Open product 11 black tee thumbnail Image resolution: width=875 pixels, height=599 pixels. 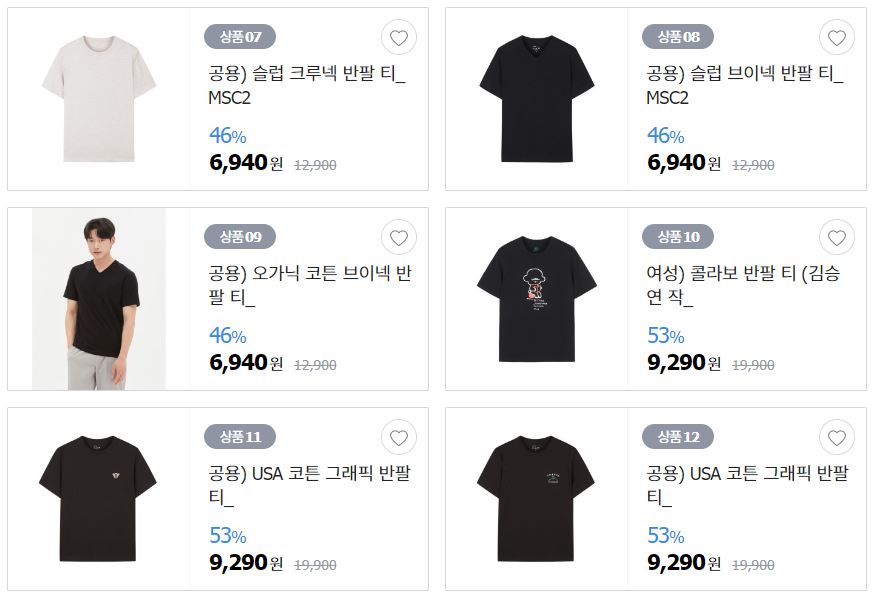98,499
